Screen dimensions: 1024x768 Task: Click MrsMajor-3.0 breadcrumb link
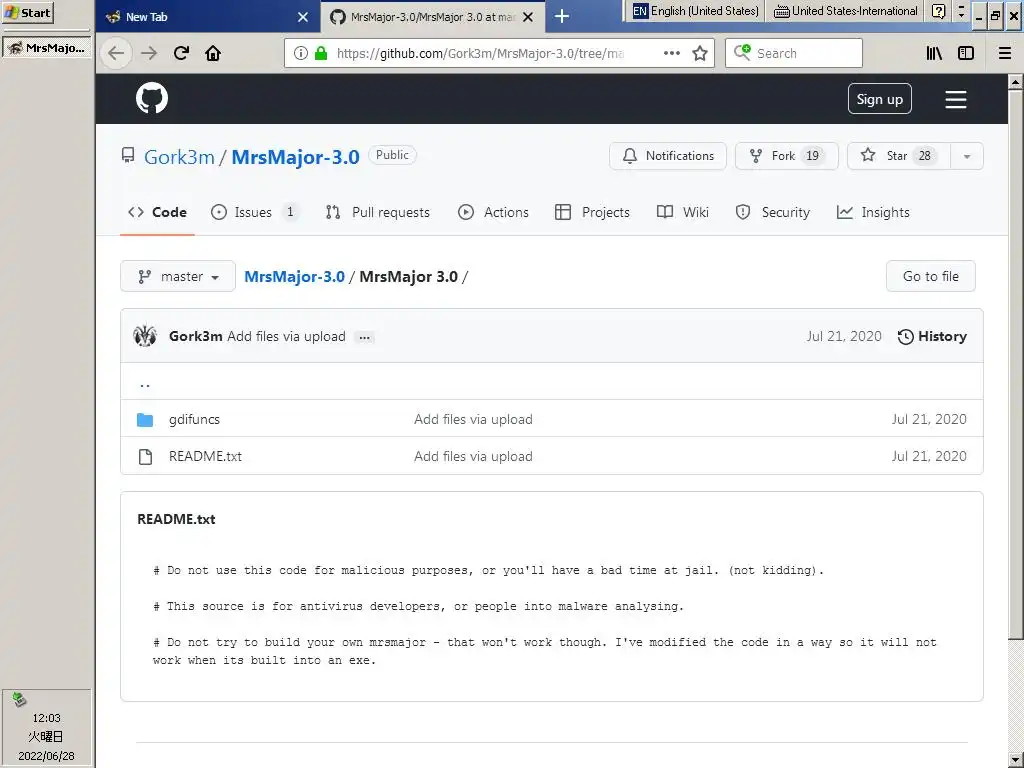click(295, 276)
